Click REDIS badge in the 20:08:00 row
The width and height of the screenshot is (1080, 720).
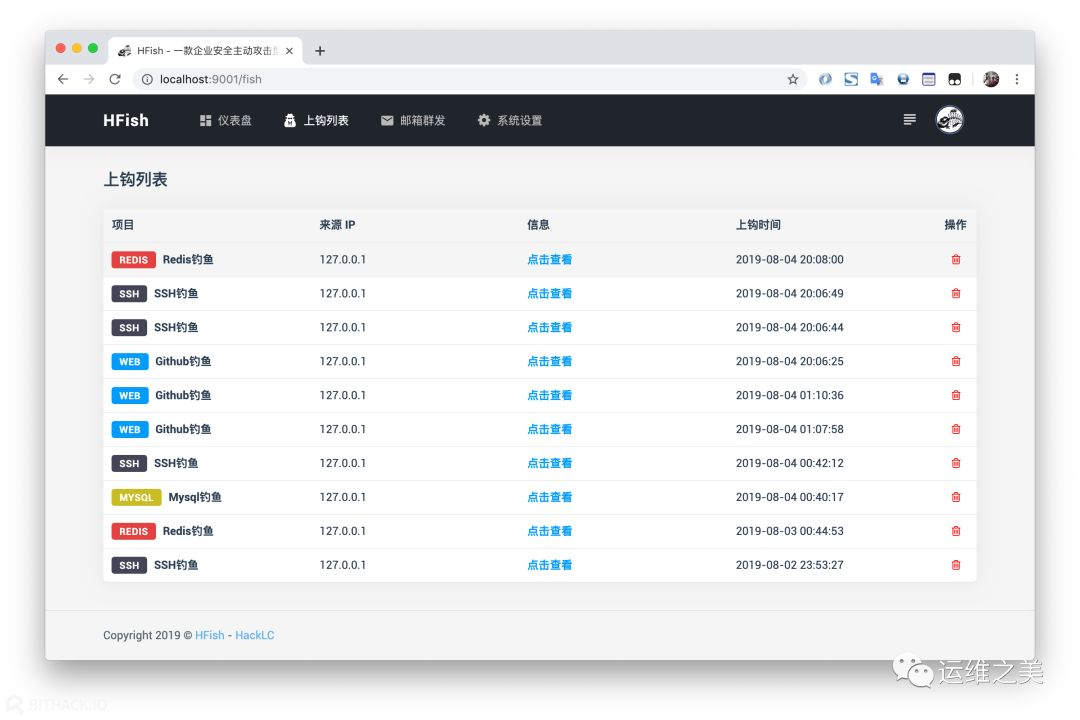[134, 260]
